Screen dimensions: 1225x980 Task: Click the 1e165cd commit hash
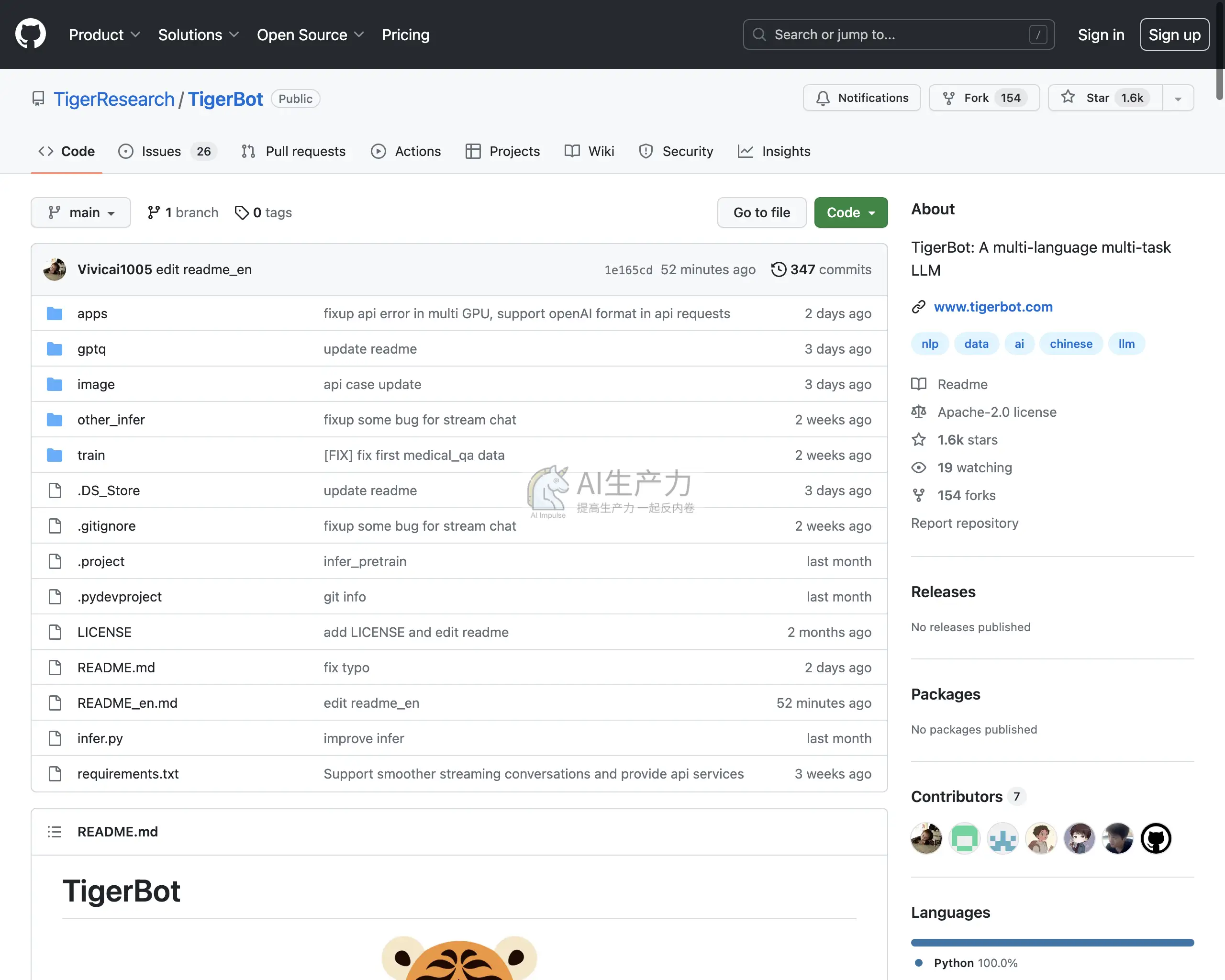click(x=628, y=270)
